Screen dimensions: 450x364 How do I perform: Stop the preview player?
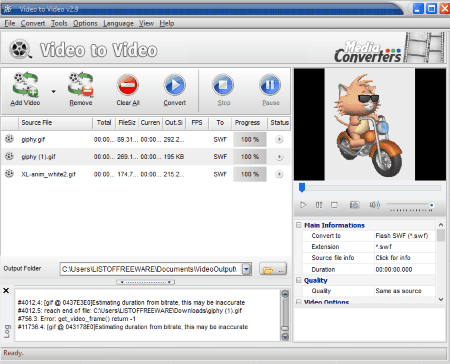tap(334, 205)
